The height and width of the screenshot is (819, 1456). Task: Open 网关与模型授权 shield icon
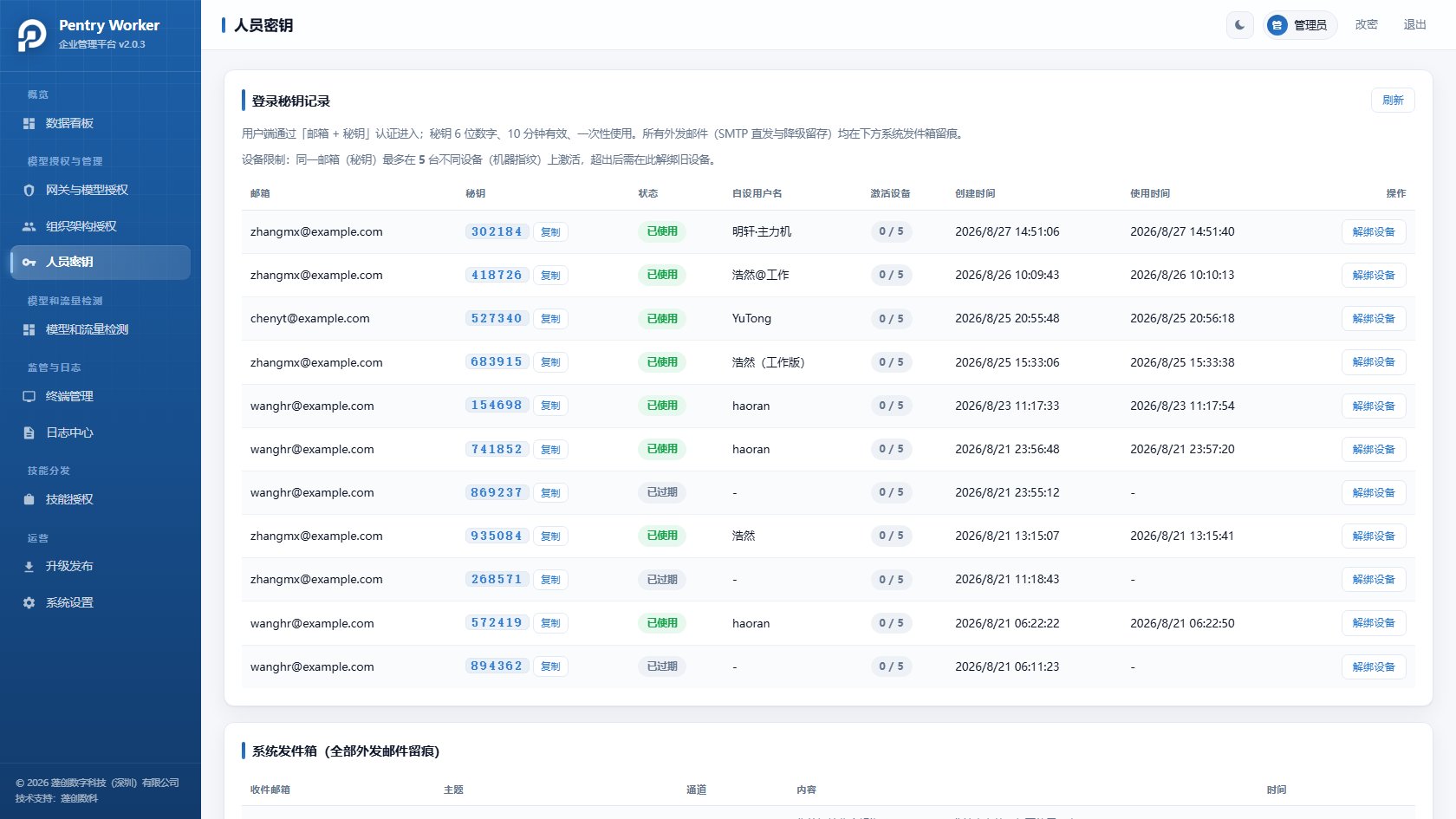pyautogui.click(x=29, y=190)
